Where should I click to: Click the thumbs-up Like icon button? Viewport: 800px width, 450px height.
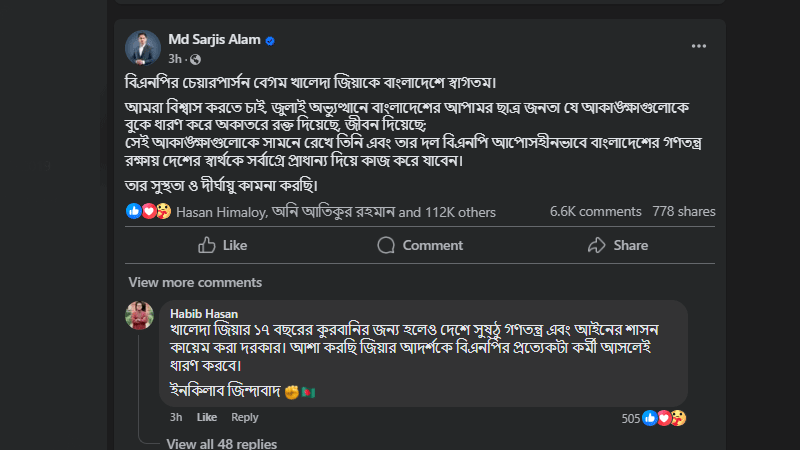(207, 245)
